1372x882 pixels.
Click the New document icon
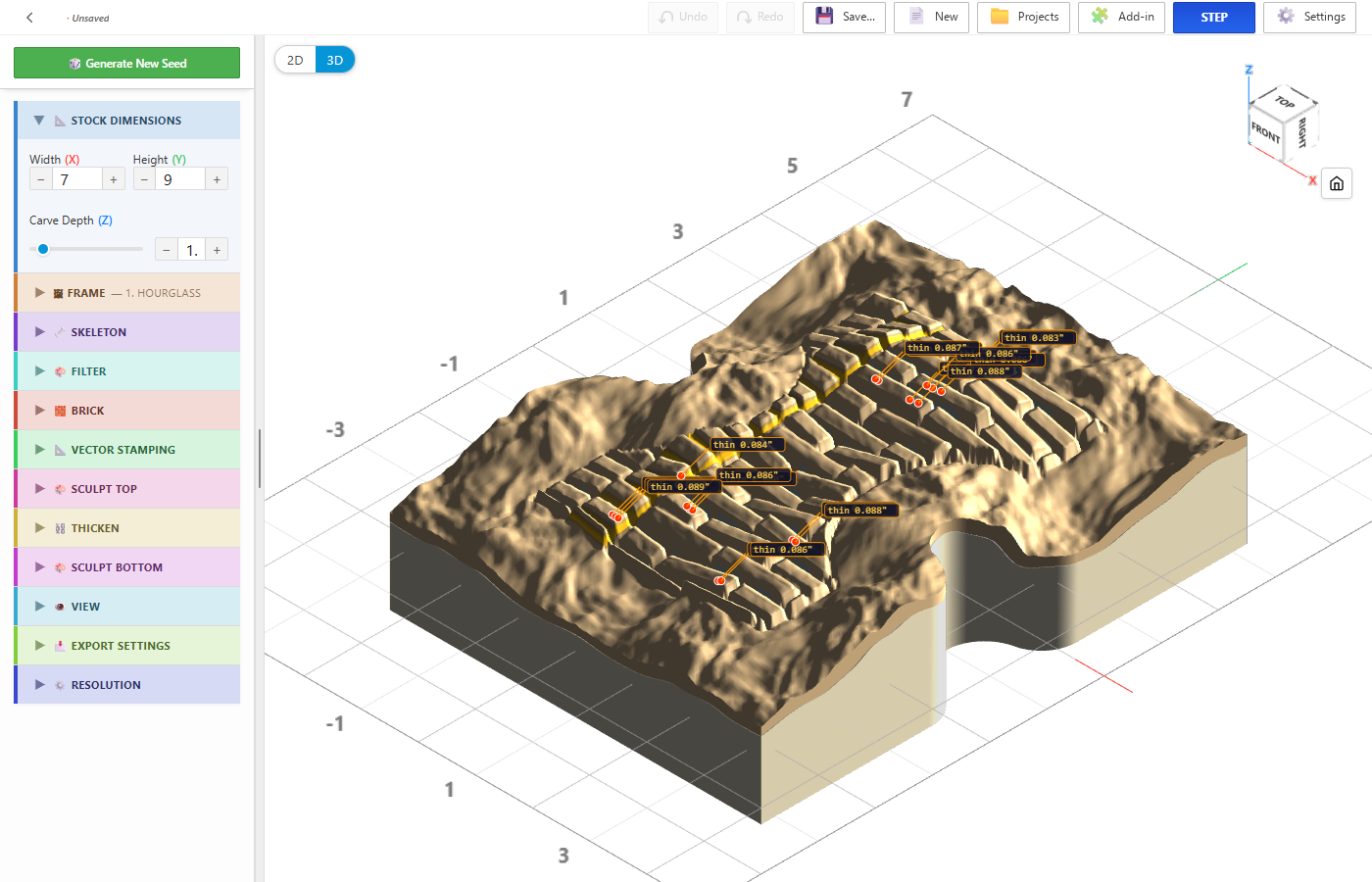916,17
